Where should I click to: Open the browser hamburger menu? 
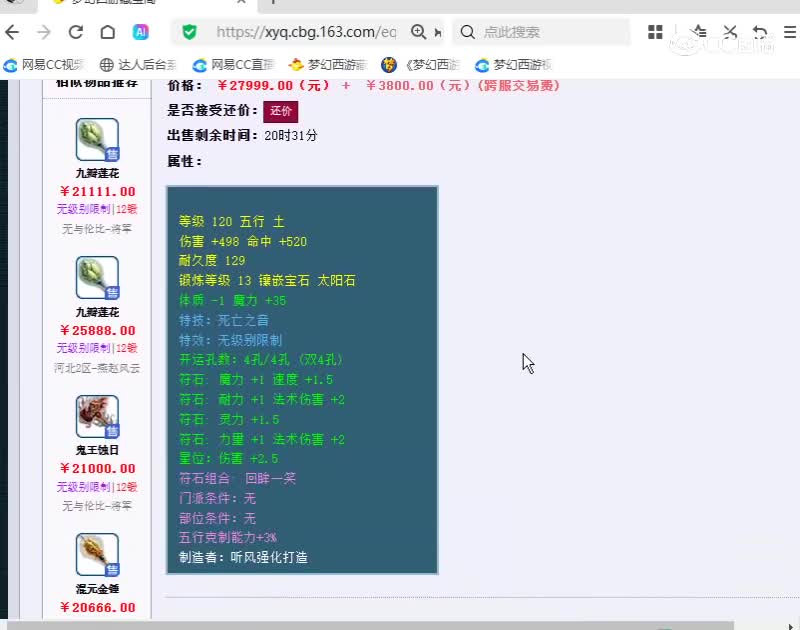(790, 32)
